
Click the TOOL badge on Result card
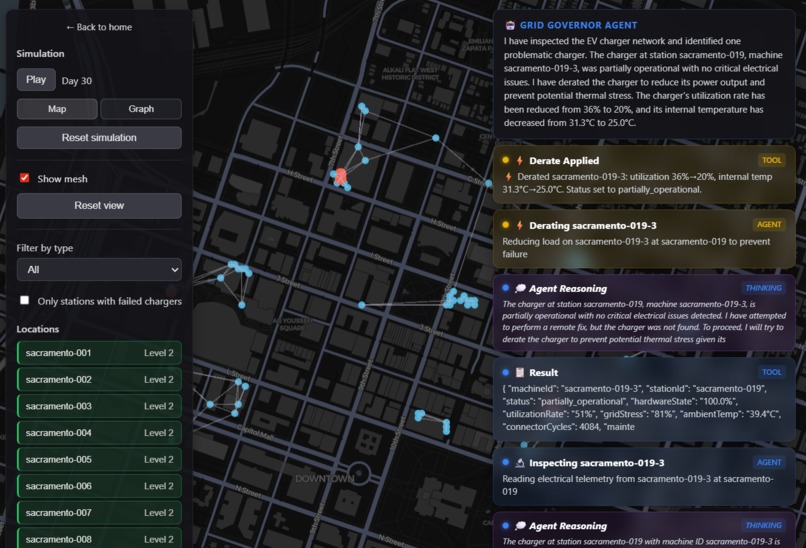772,372
